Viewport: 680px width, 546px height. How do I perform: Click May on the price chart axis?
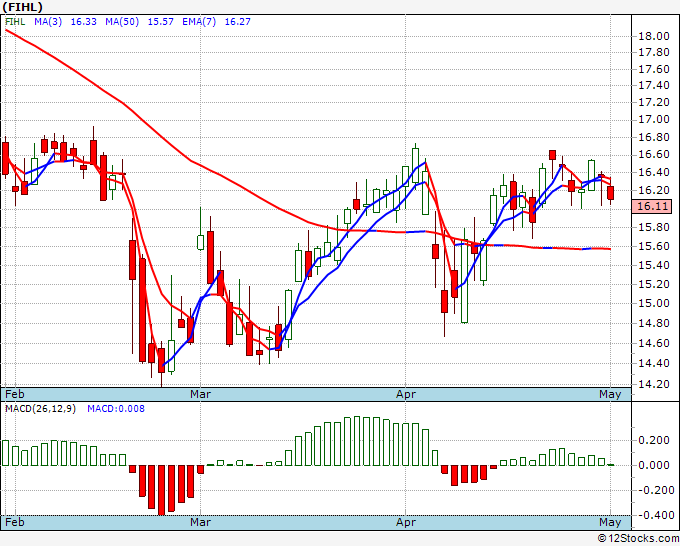pyautogui.click(x=610, y=394)
